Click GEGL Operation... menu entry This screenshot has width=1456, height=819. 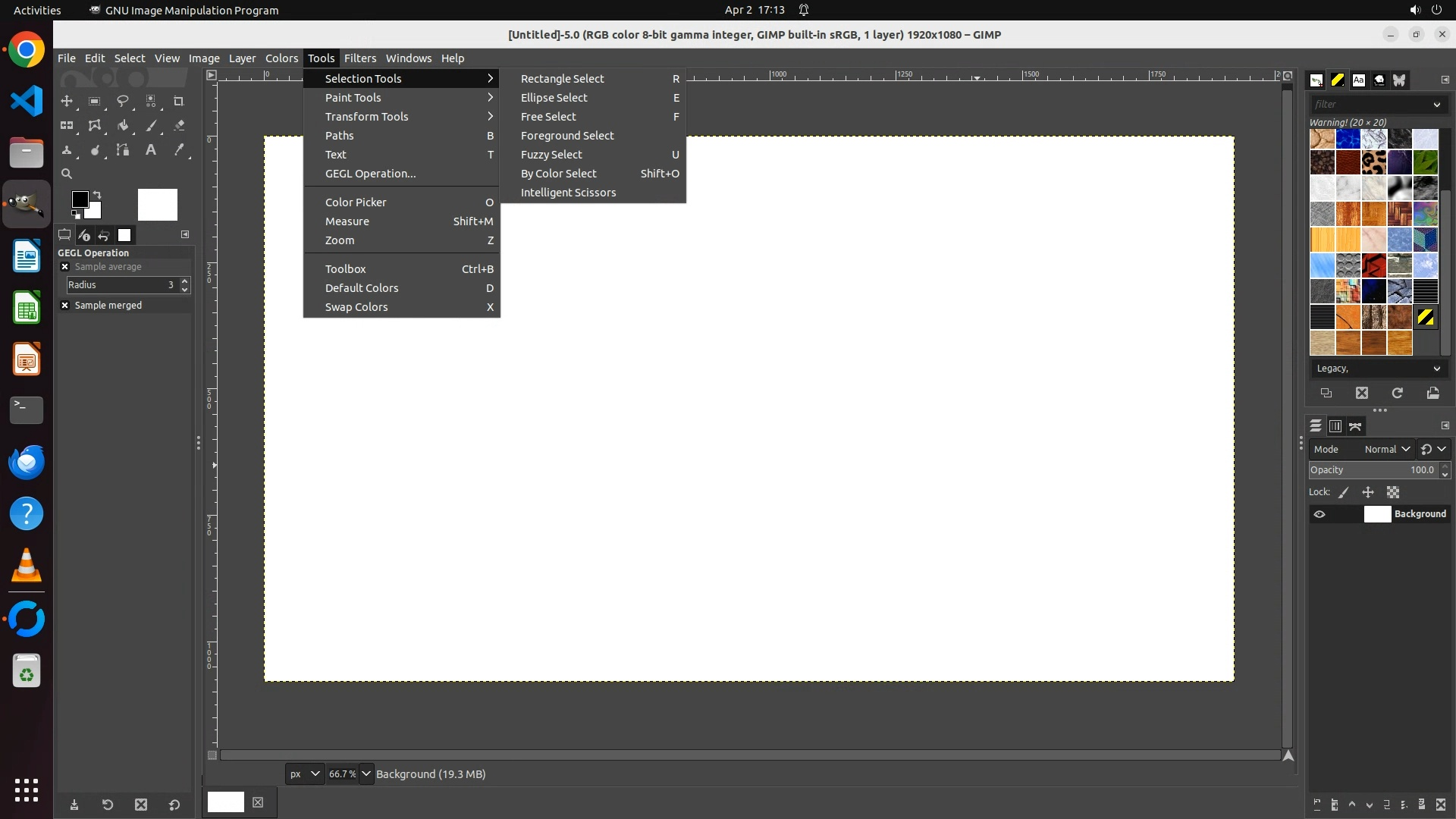[x=370, y=174]
